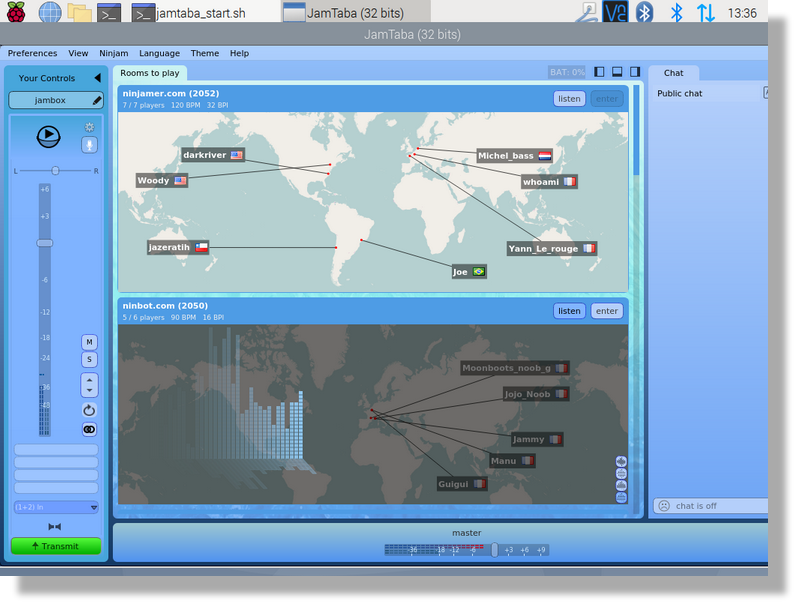Toggle the microphone input button
This screenshot has width=795, height=603.
[89, 145]
